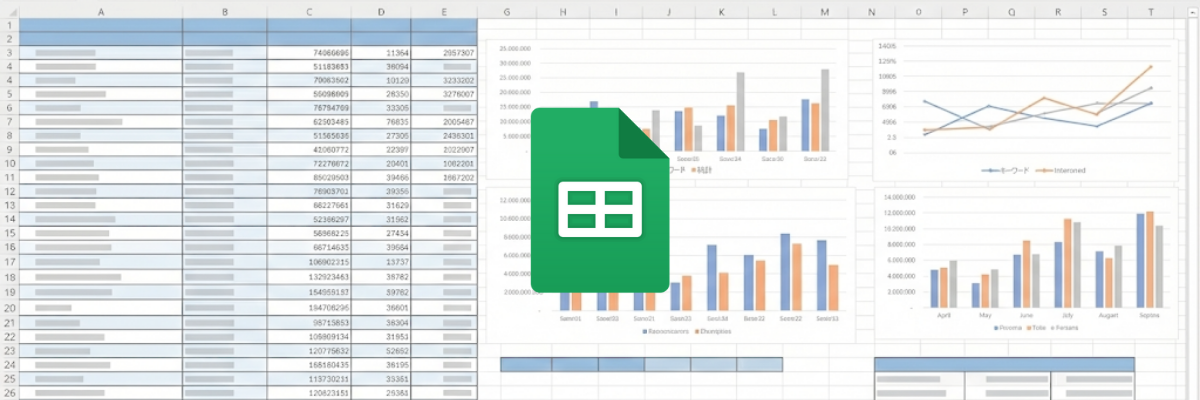Select column P header
Viewport: 1200px width, 400px height.
(x=965, y=11)
